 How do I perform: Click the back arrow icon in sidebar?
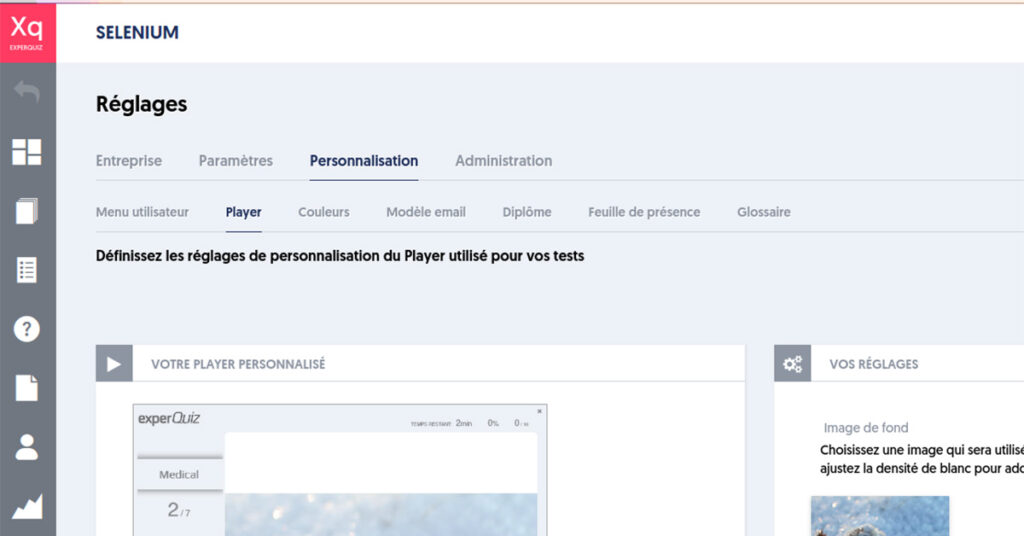27,93
